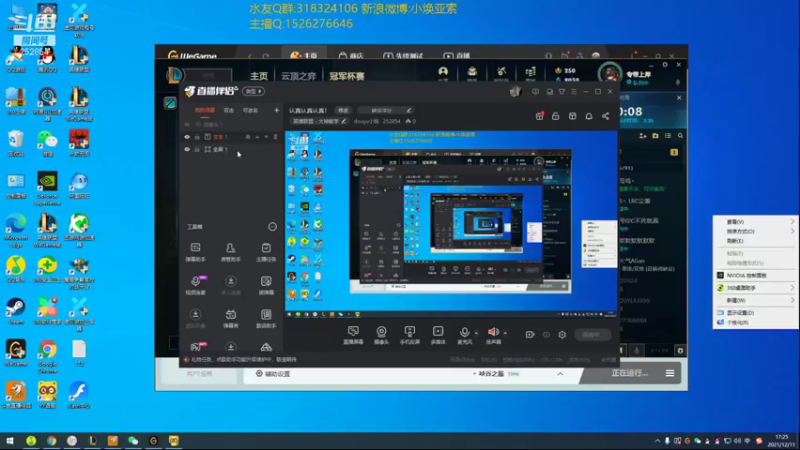Open the mode selector pill next to the logo
The height and width of the screenshot is (450, 800).
(254, 91)
